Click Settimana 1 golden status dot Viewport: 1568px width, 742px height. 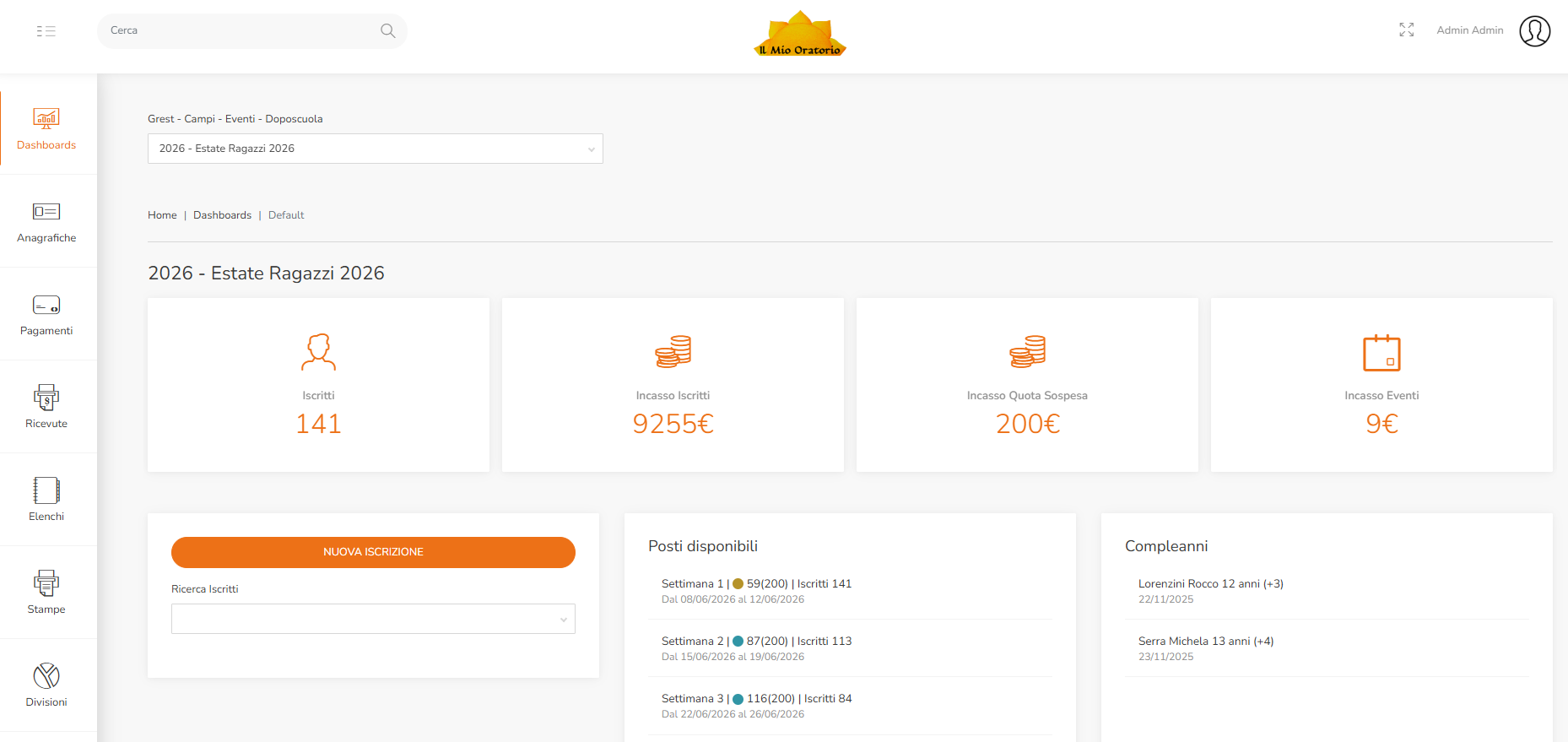[738, 584]
